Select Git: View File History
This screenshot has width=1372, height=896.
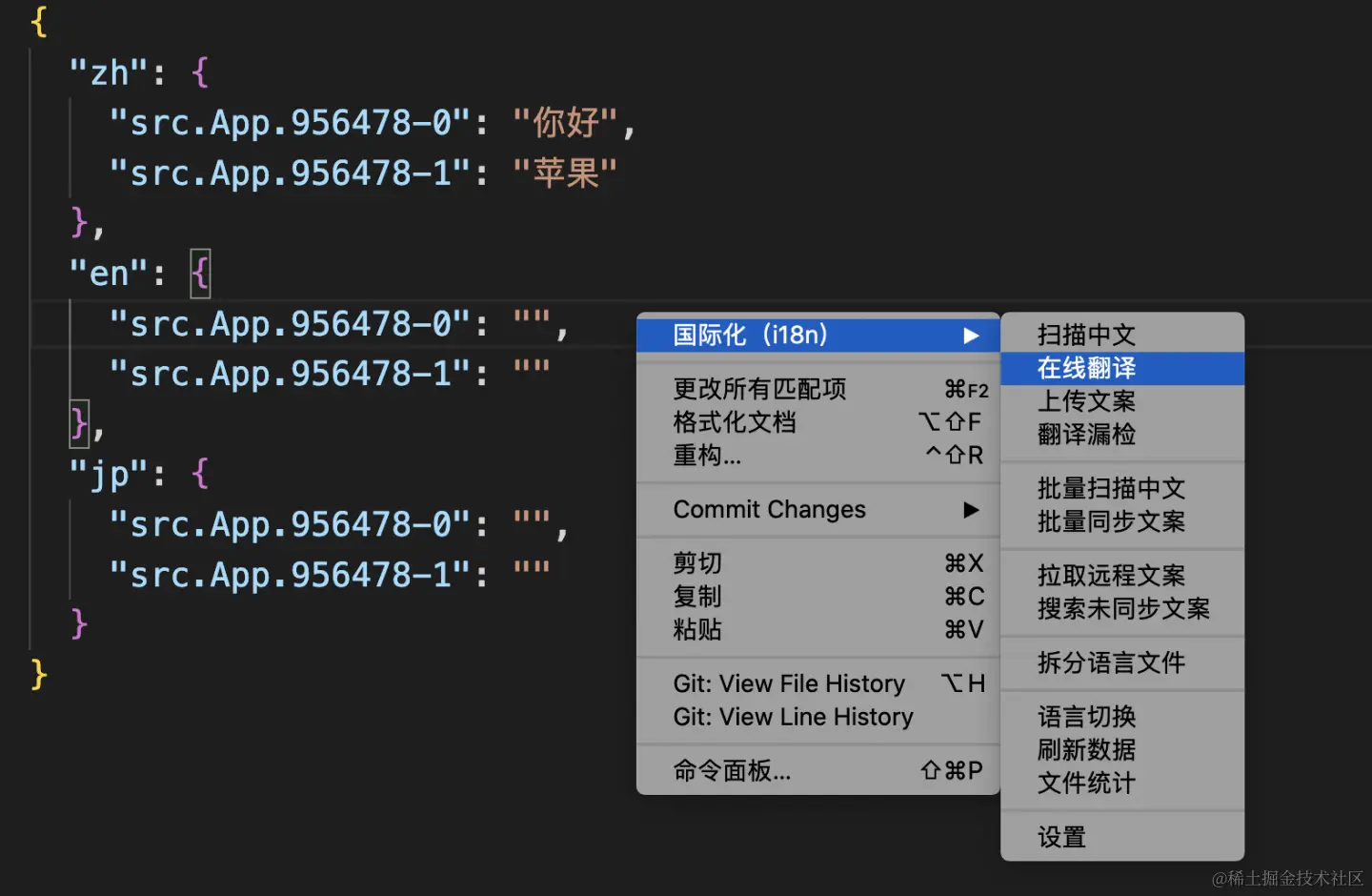(x=817, y=684)
